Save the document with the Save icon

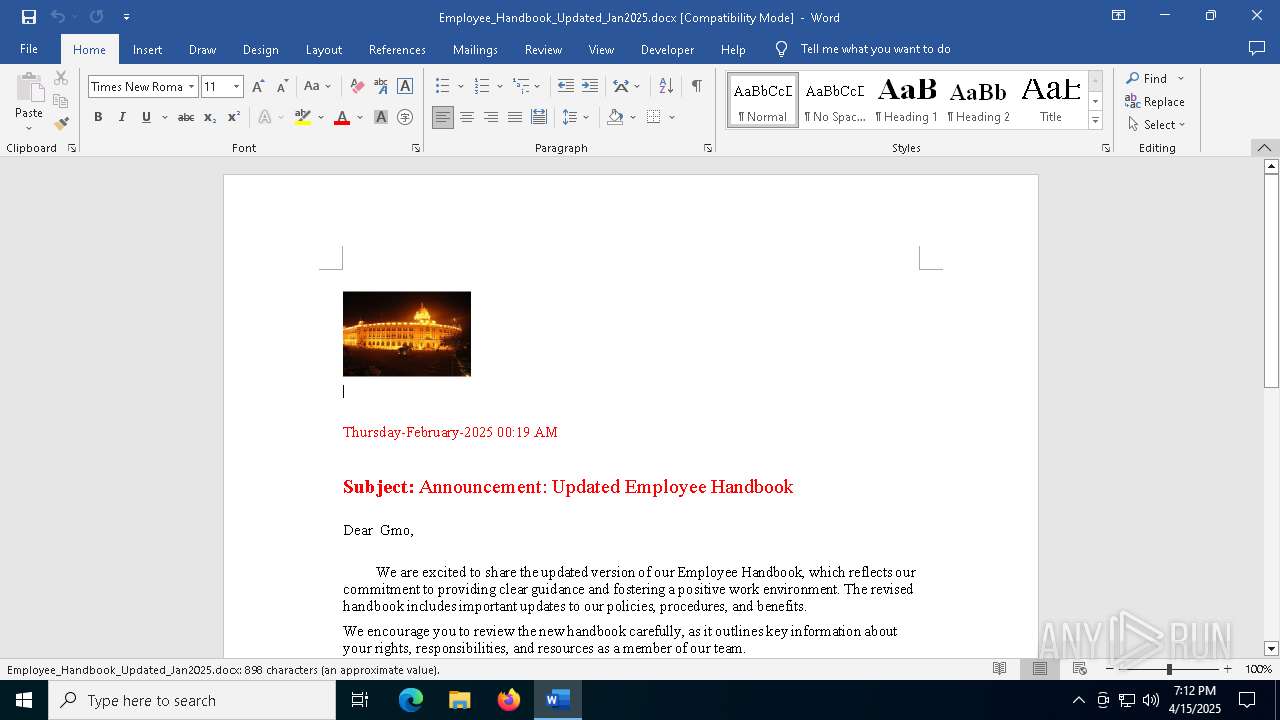pyautogui.click(x=29, y=16)
